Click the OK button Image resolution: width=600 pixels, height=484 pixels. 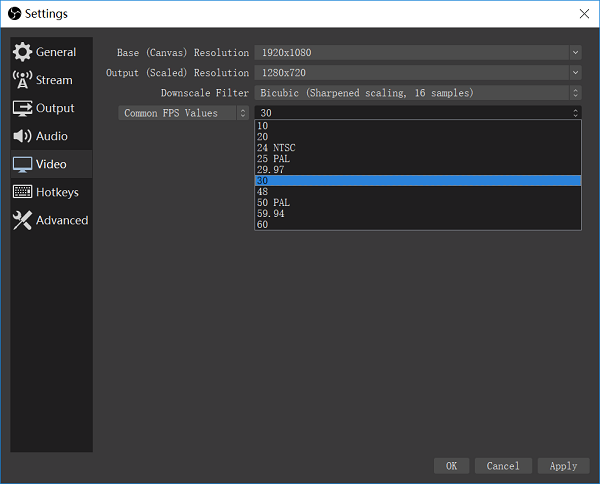click(x=451, y=466)
